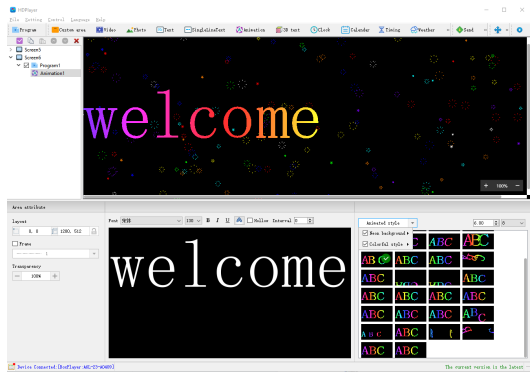Click the text color icon beside underline
The width and height of the screenshot is (530, 373).
(x=239, y=220)
